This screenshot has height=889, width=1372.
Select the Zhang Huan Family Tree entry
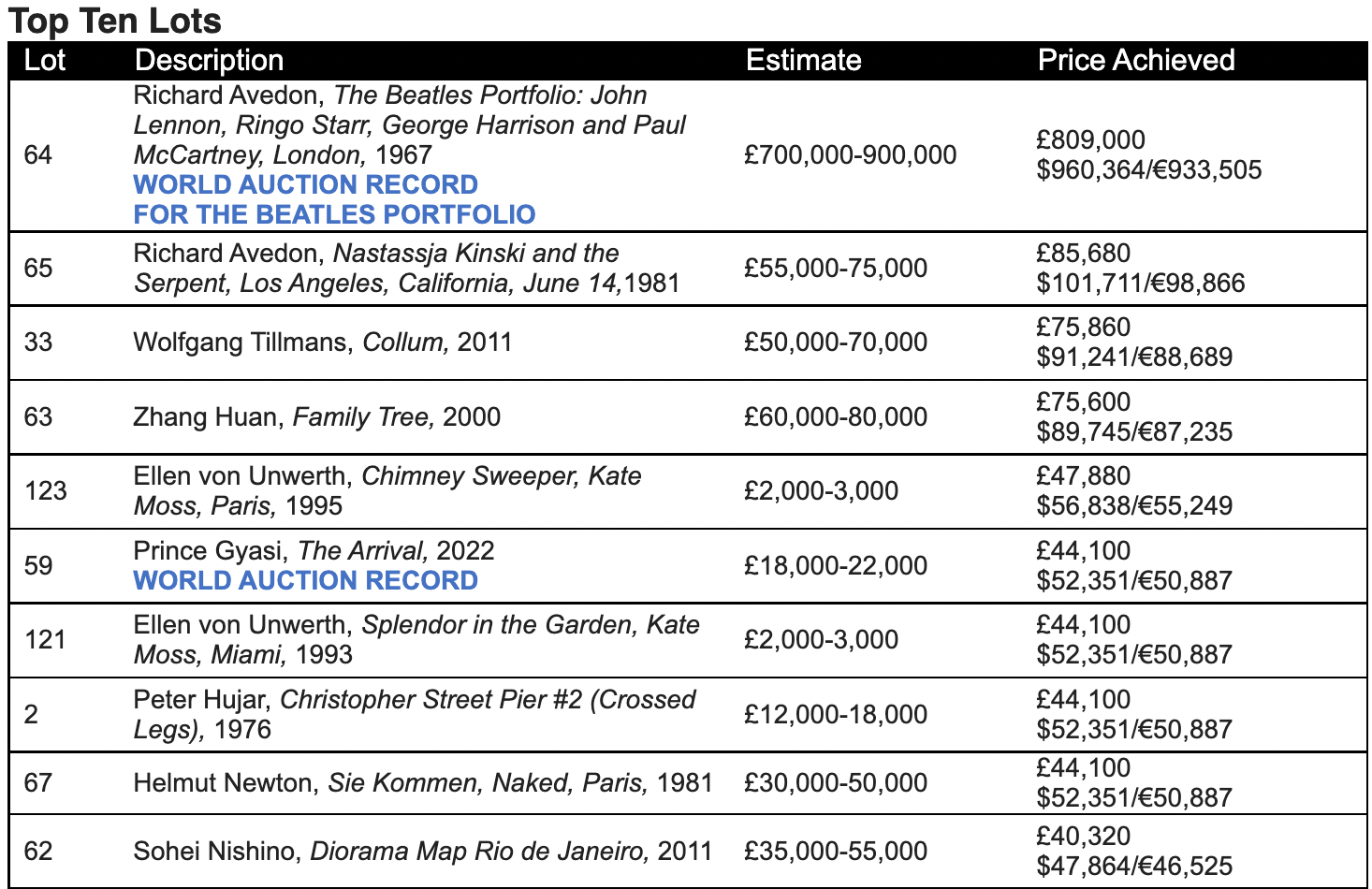[316, 416]
